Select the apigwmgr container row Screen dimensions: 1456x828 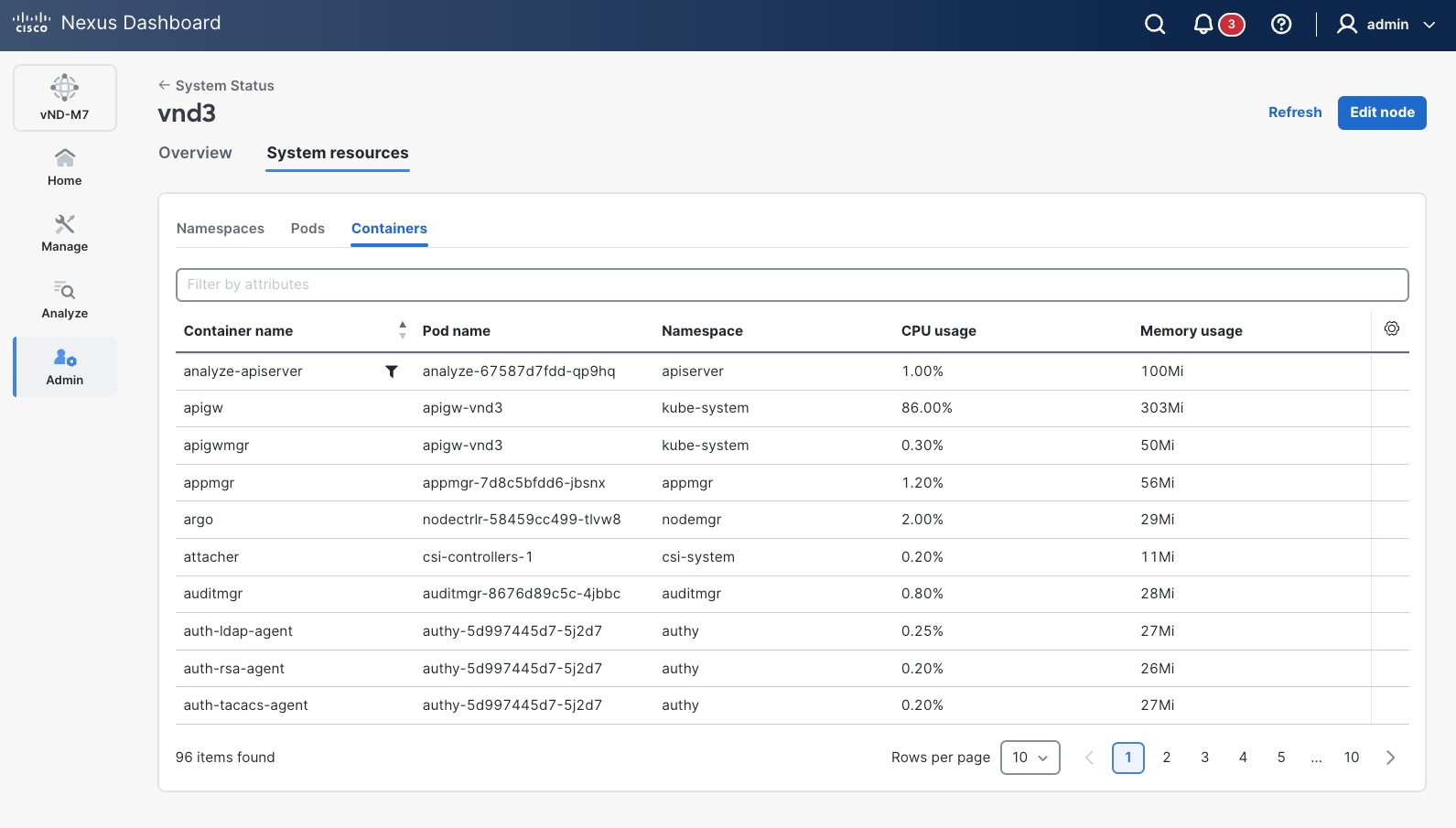coord(793,446)
